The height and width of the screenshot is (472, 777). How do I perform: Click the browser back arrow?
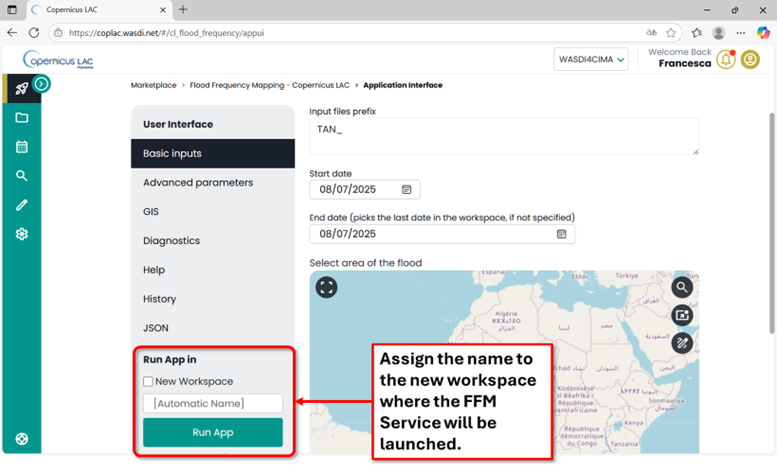coord(12,33)
